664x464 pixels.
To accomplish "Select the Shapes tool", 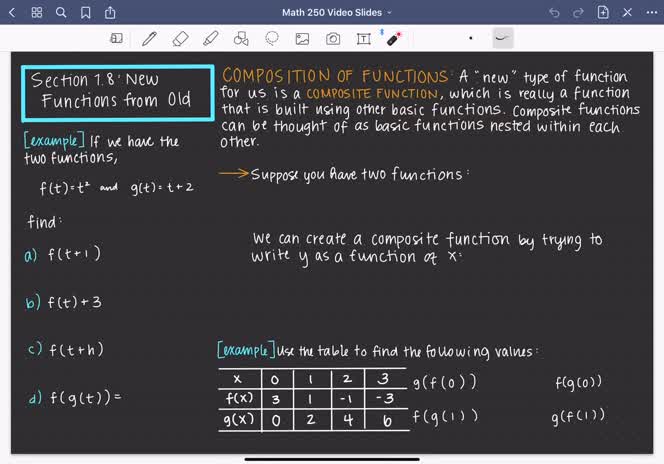I will (241, 39).
